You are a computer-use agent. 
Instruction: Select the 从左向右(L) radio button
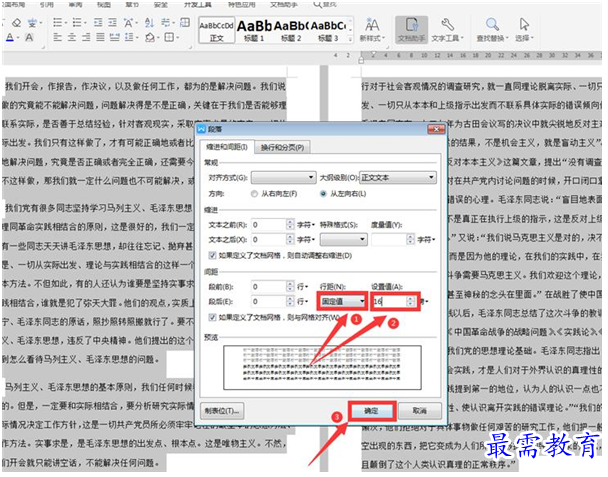[323, 194]
